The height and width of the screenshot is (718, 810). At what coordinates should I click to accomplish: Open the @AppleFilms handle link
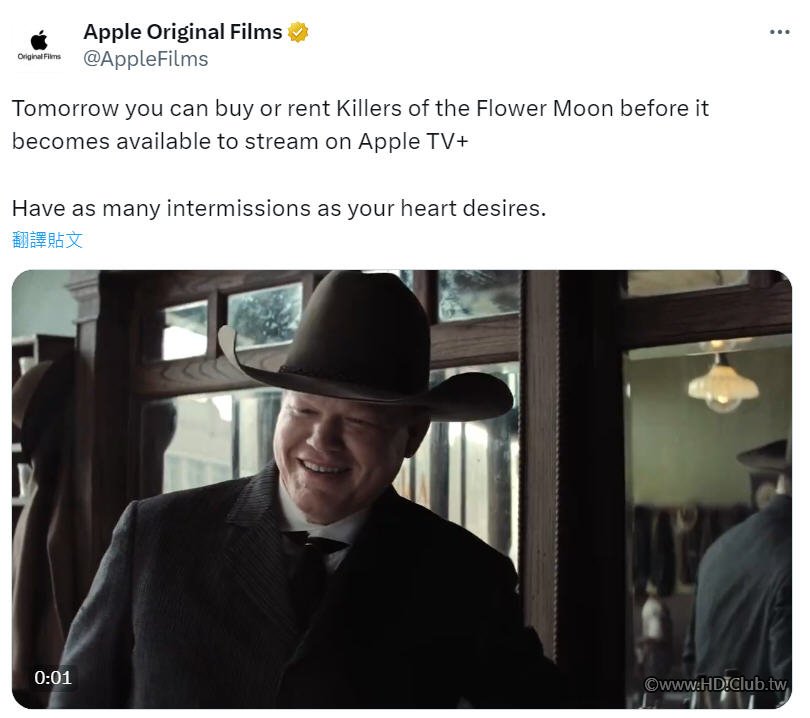pyautogui.click(x=146, y=59)
